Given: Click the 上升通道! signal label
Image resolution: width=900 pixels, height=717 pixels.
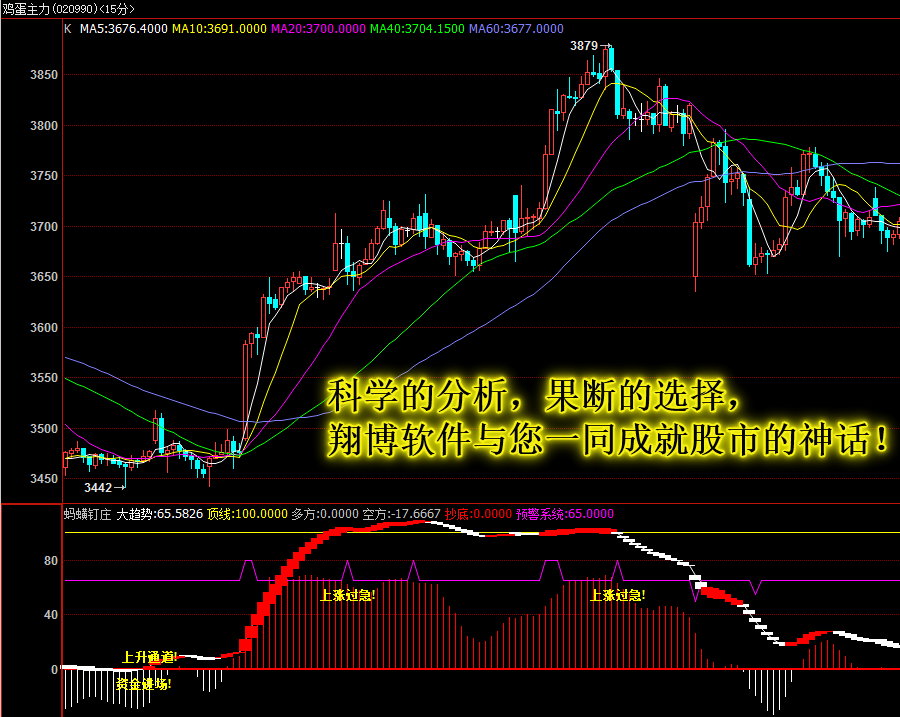Looking at the screenshot, I should tap(150, 657).
